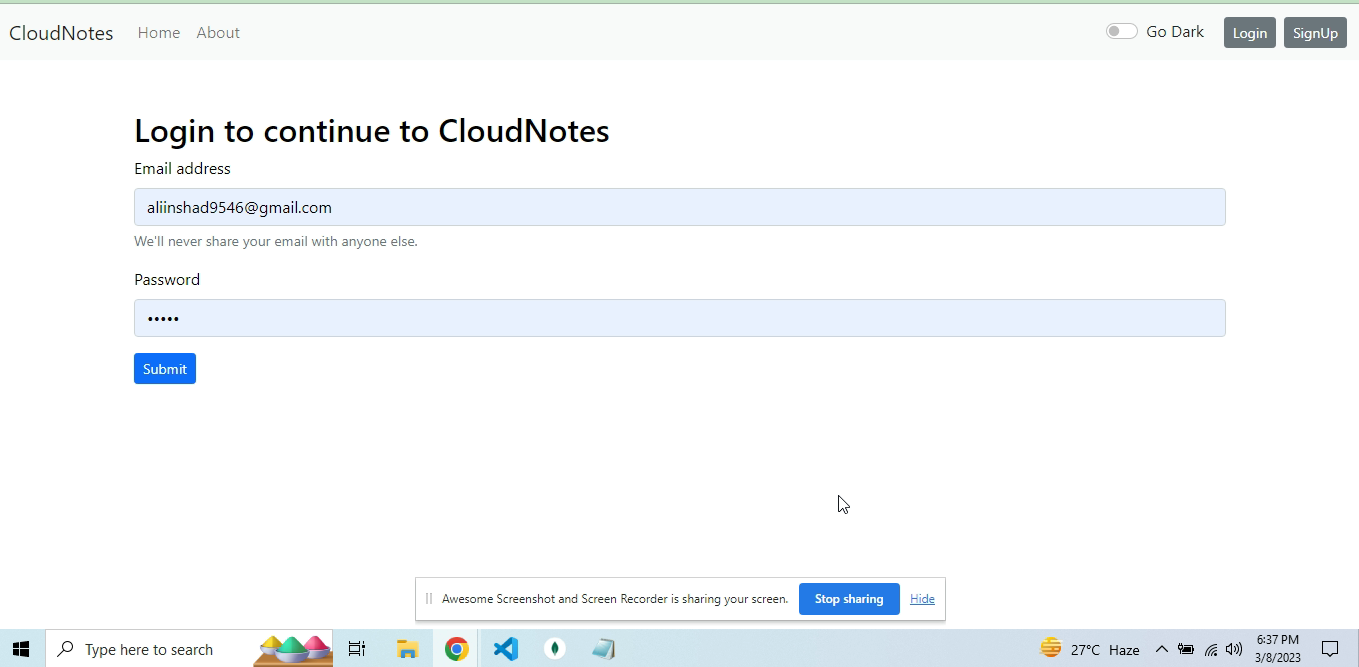
Task: Open the About nav item
Action: coord(218,33)
